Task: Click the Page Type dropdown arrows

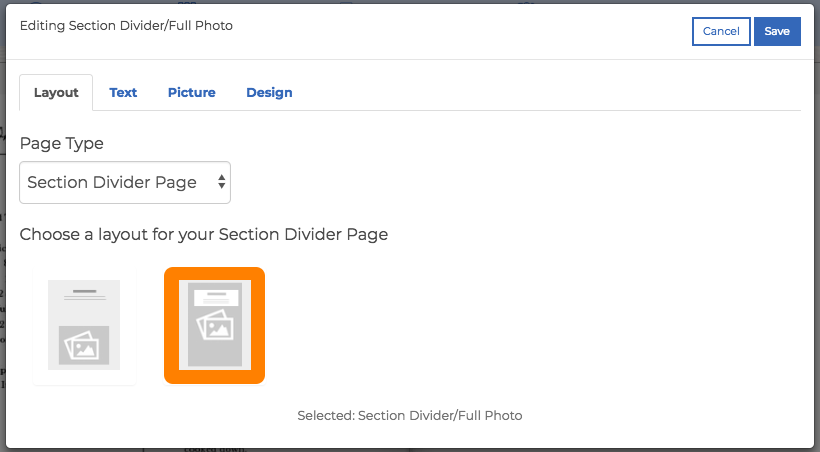Action: pyautogui.click(x=222, y=182)
